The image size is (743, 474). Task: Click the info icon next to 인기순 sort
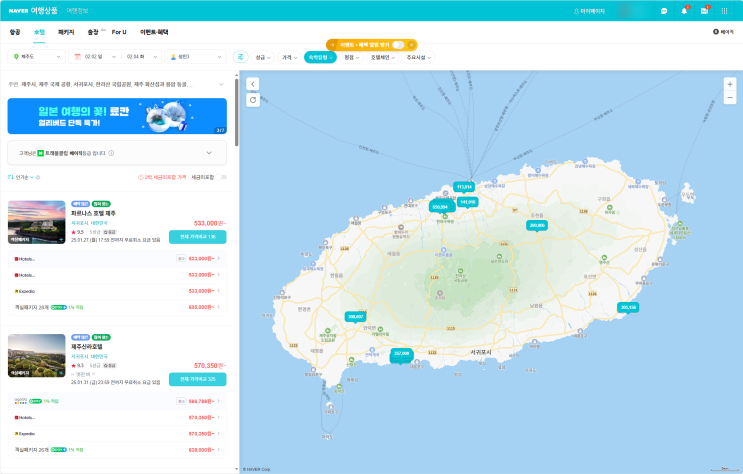[x=38, y=177]
